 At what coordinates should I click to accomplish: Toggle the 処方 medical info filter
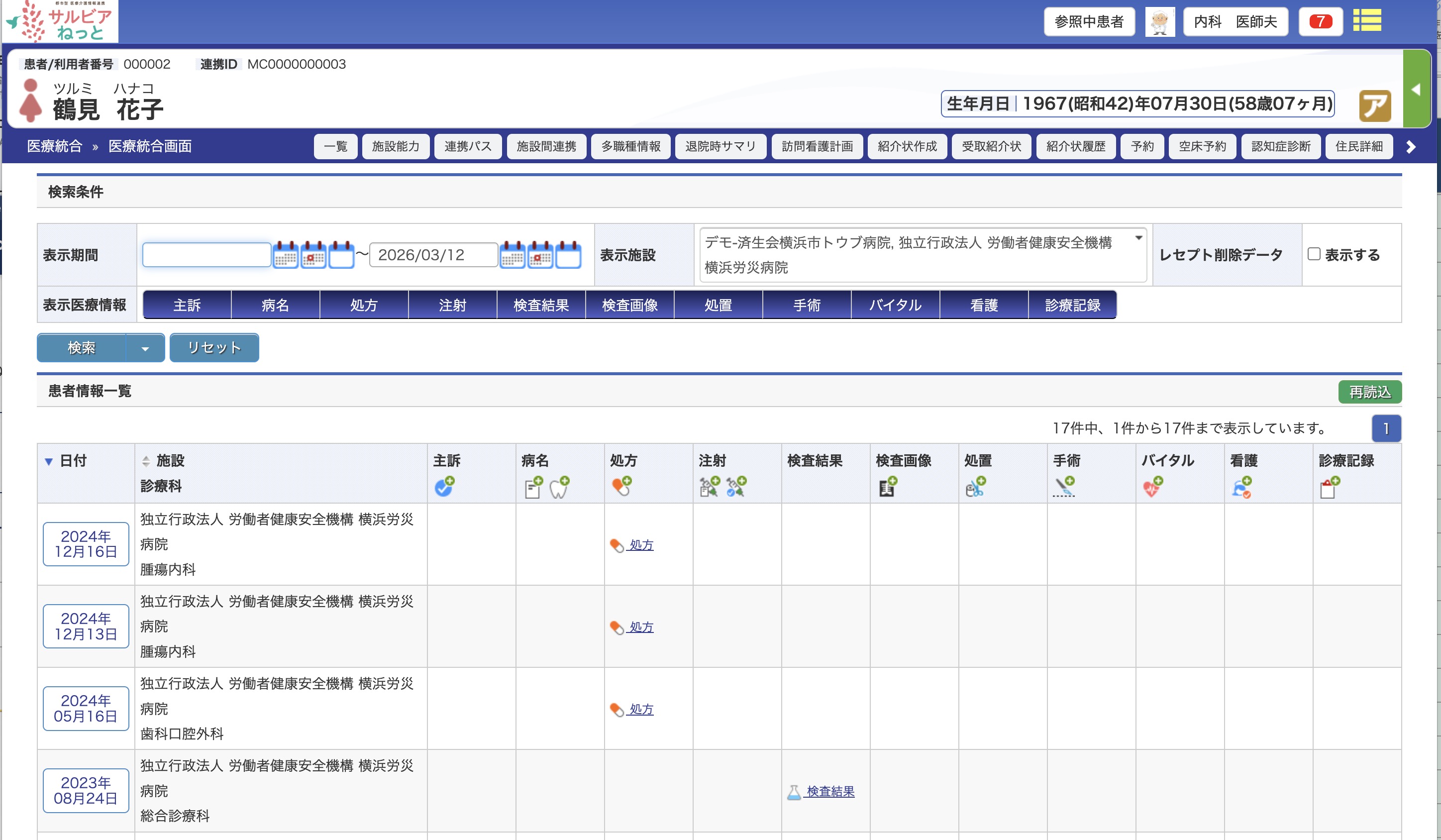pos(364,305)
